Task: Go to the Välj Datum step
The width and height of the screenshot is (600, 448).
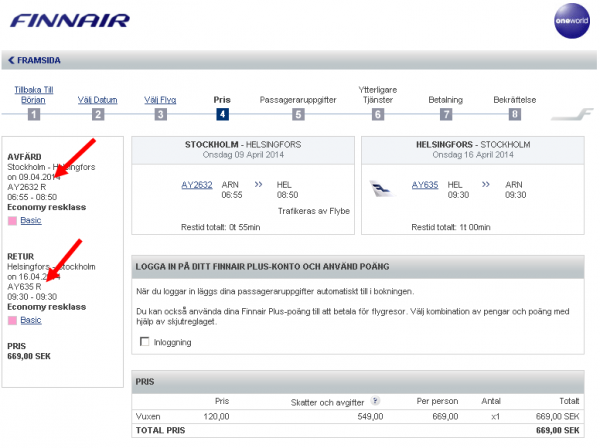Action: pyautogui.click(x=98, y=100)
